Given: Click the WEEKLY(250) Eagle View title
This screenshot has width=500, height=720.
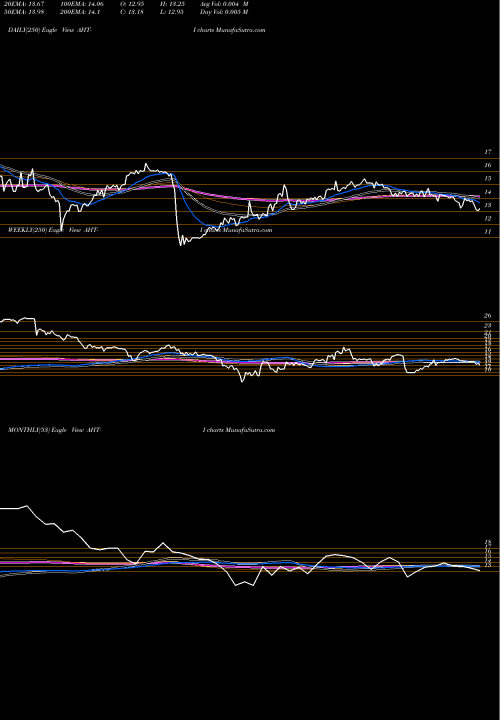Looking at the screenshot, I should point(53,230).
